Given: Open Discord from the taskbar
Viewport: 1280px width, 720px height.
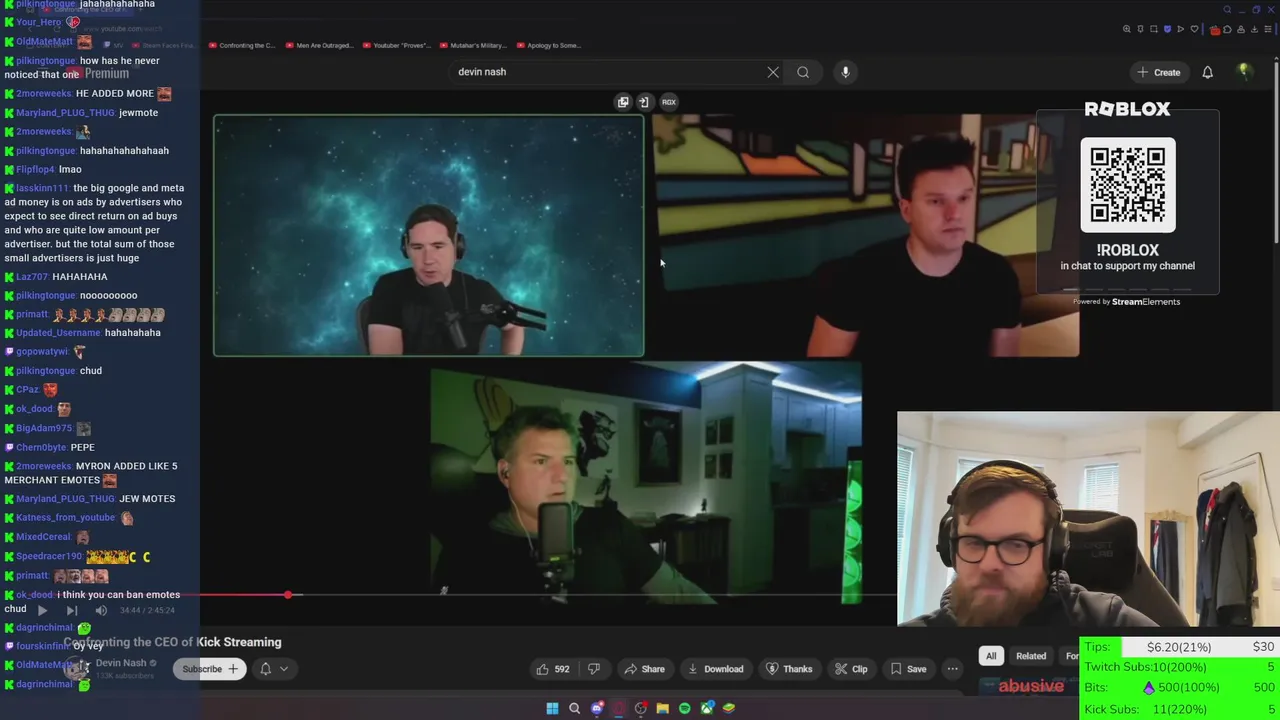Looking at the screenshot, I should [597, 708].
